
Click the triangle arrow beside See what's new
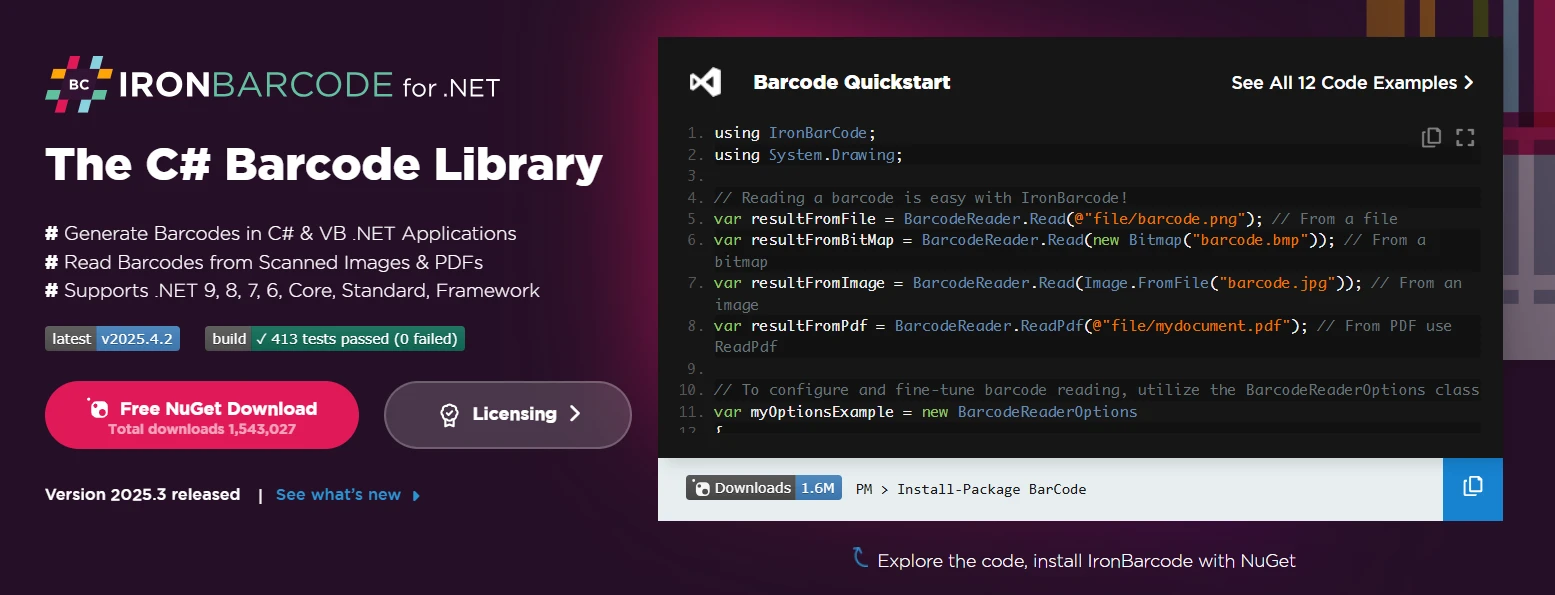416,495
